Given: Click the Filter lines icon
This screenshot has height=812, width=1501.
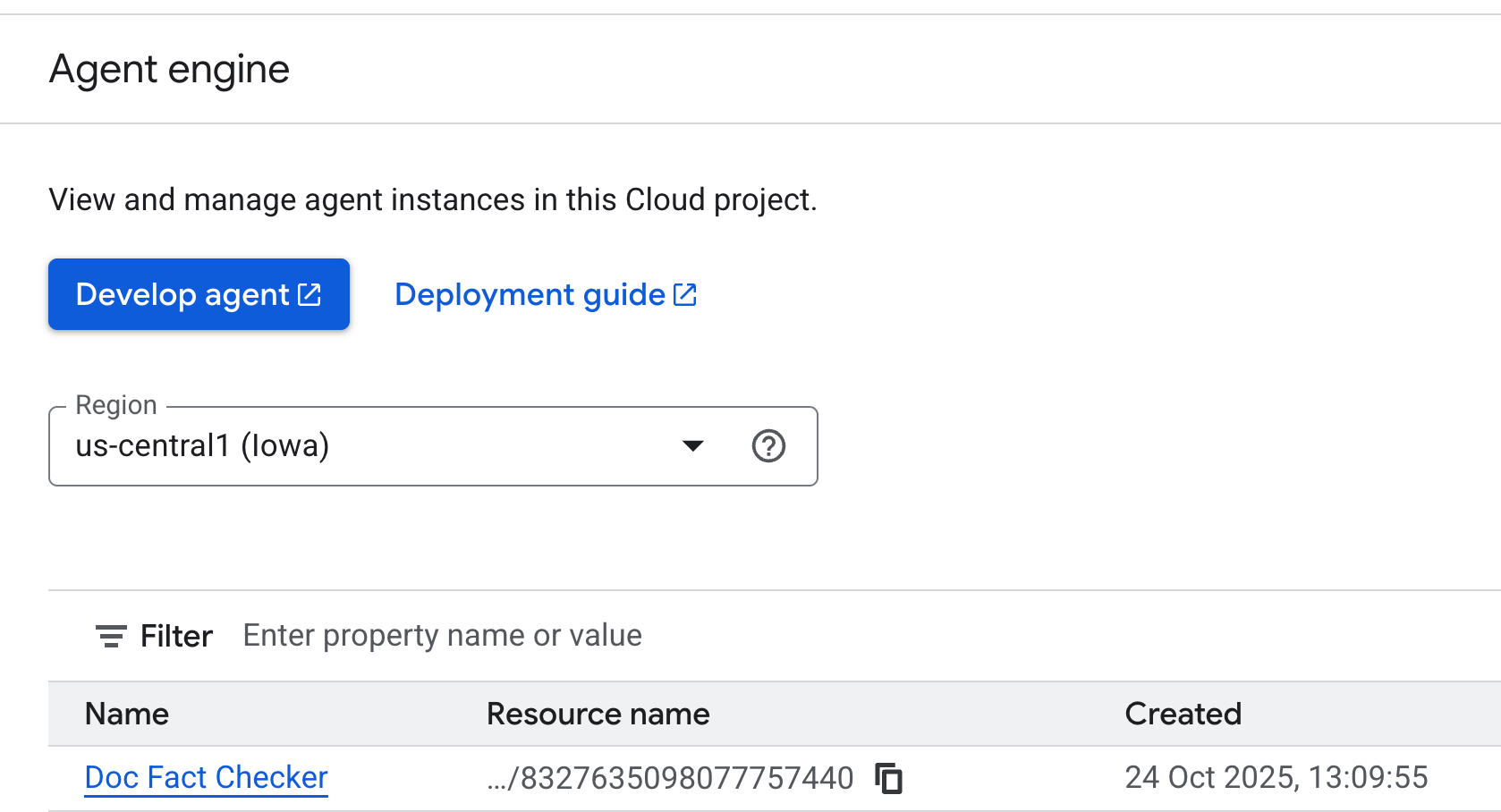Looking at the screenshot, I should 111,636.
